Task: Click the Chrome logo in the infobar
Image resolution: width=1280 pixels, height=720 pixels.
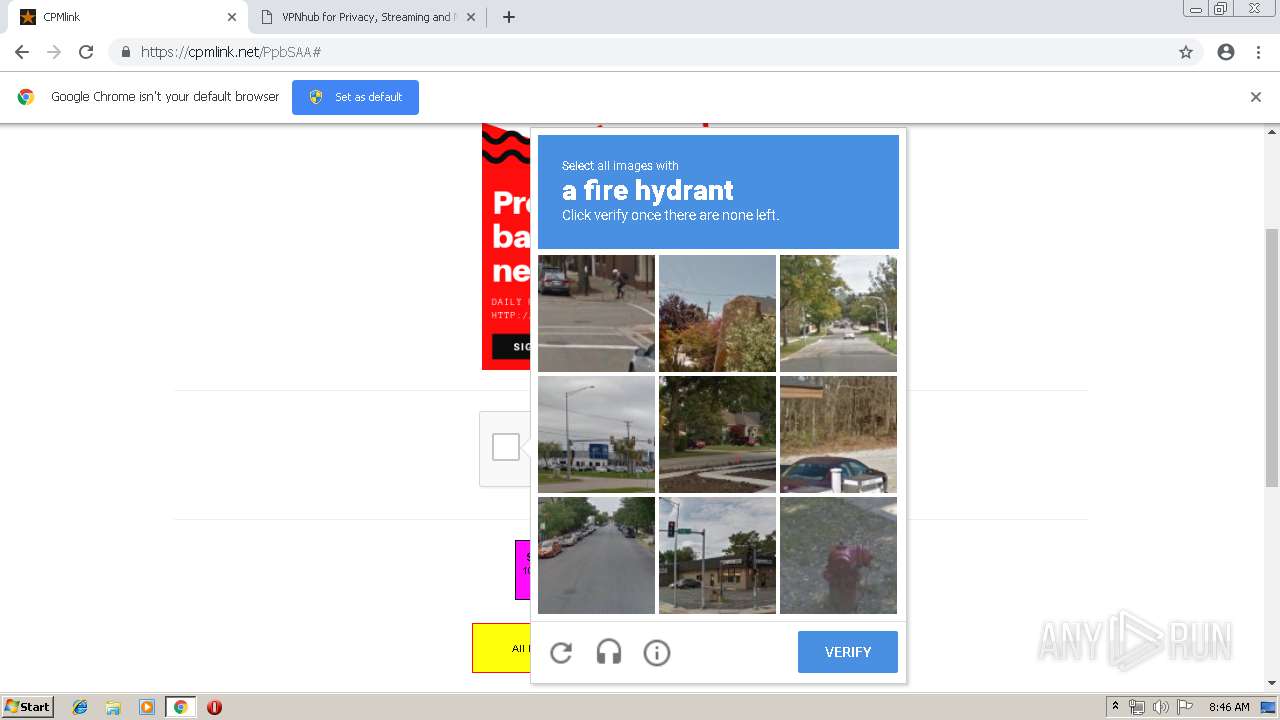Action: click(26, 97)
